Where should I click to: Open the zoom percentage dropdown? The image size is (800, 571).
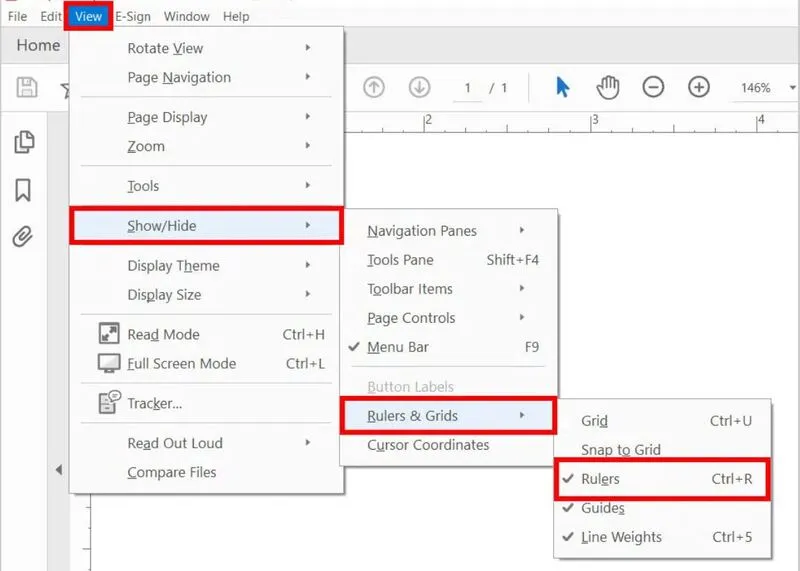click(792, 88)
